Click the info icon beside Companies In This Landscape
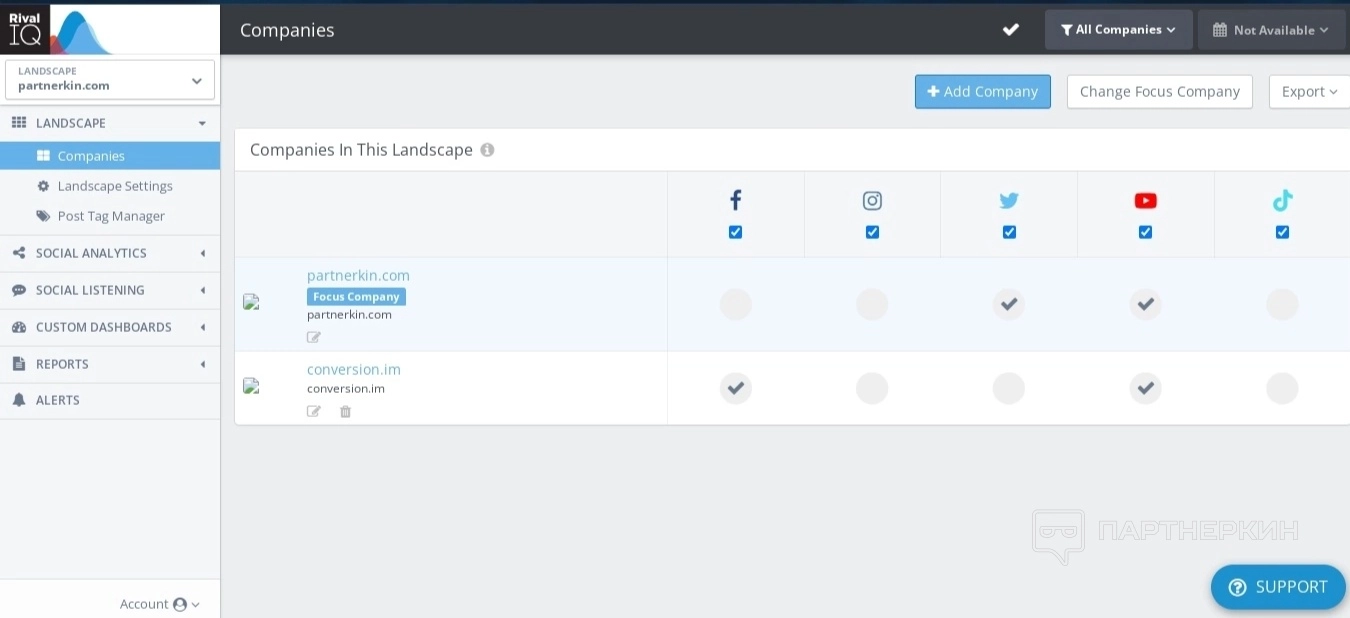This screenshot has height=618, width=1350. tap(487, 150)
